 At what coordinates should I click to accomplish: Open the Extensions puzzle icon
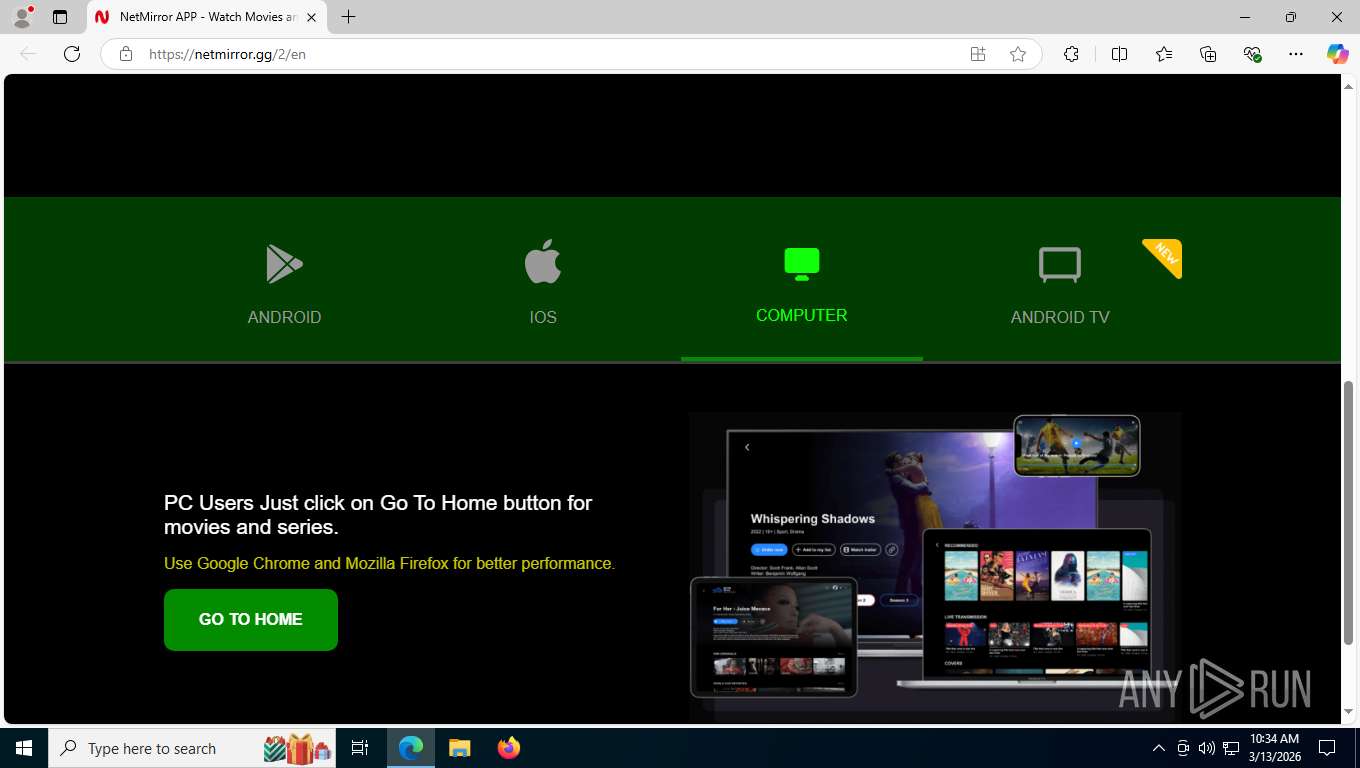1071,54
